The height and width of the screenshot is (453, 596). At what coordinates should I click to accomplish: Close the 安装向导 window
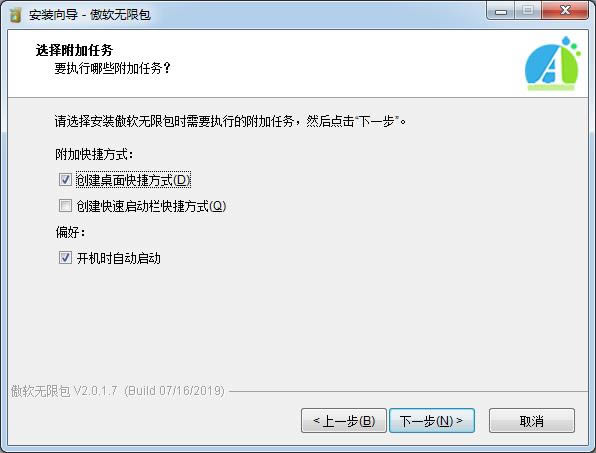(x=565, y=11)
